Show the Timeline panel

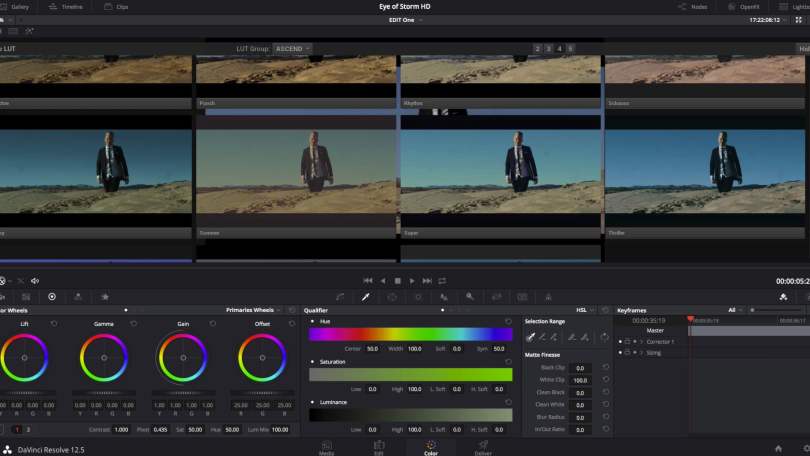66,7
